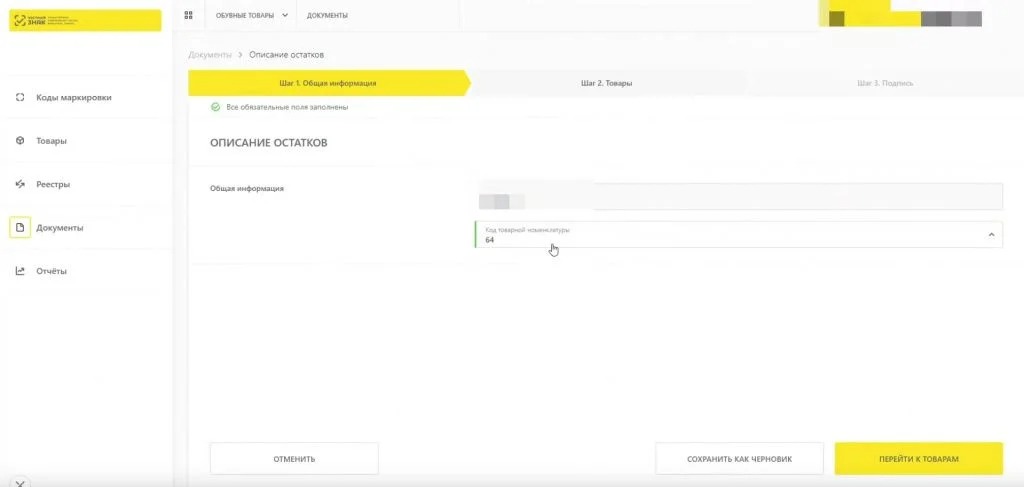Go to Реестры sidebar section

click(53, 184)
